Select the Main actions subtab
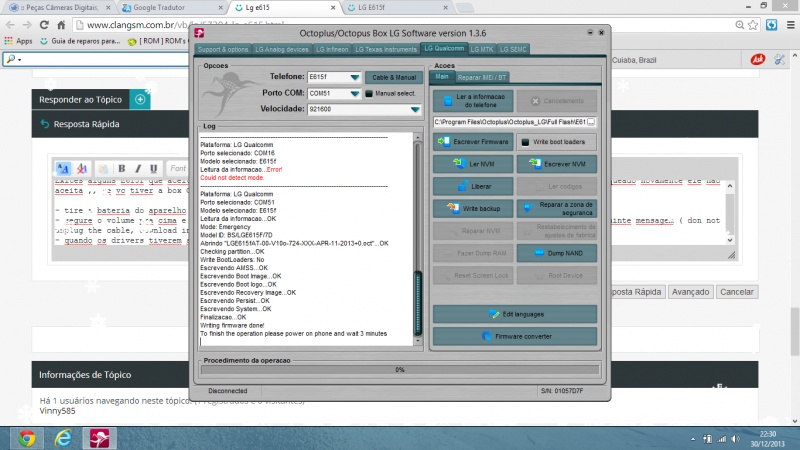Screen dimensions: 800x450 coord(442,77)
